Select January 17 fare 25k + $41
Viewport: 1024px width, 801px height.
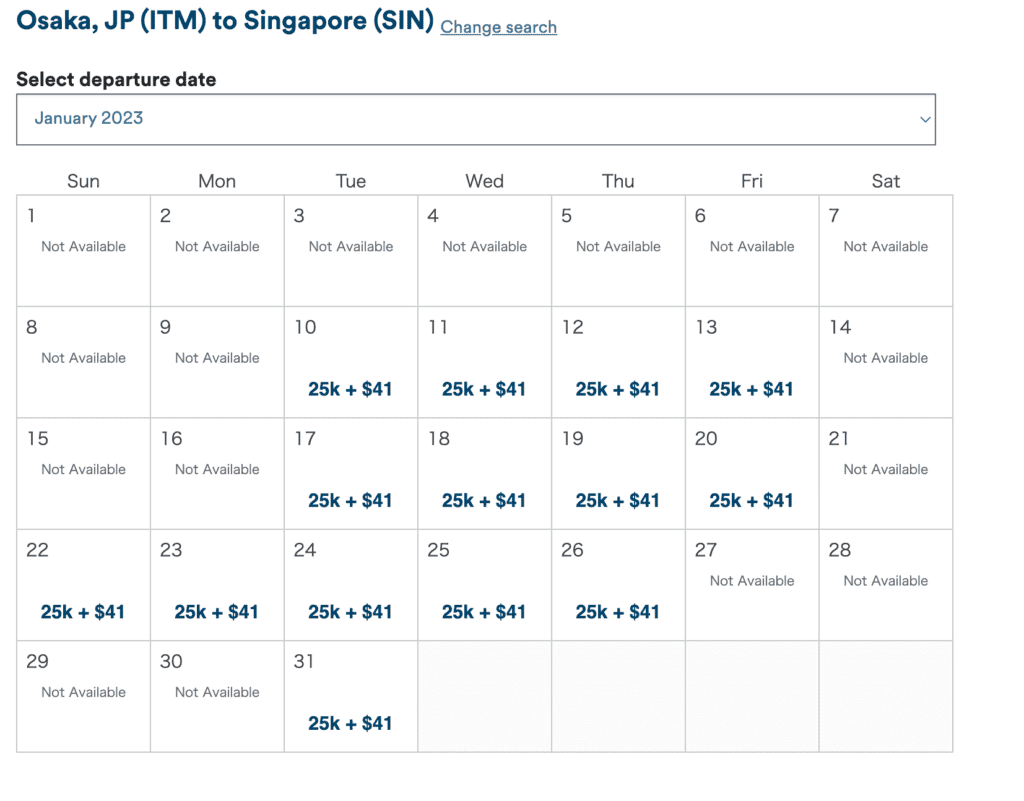tap(350, 500)
